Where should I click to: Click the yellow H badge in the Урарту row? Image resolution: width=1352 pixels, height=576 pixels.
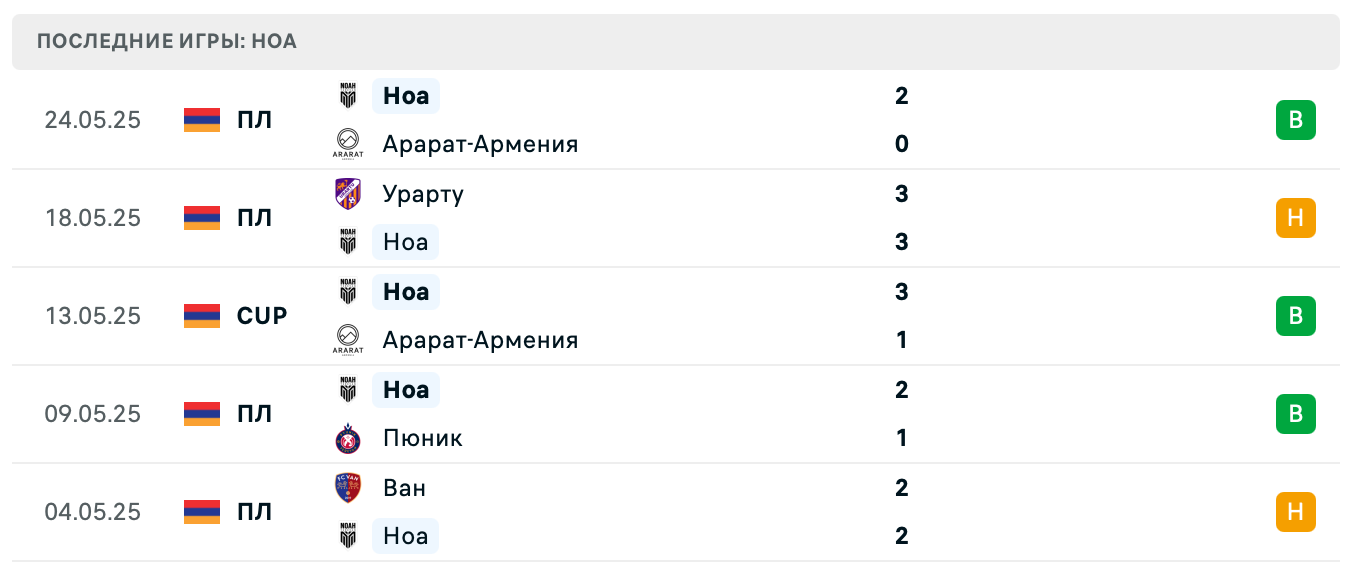[x=1296, y=217]
